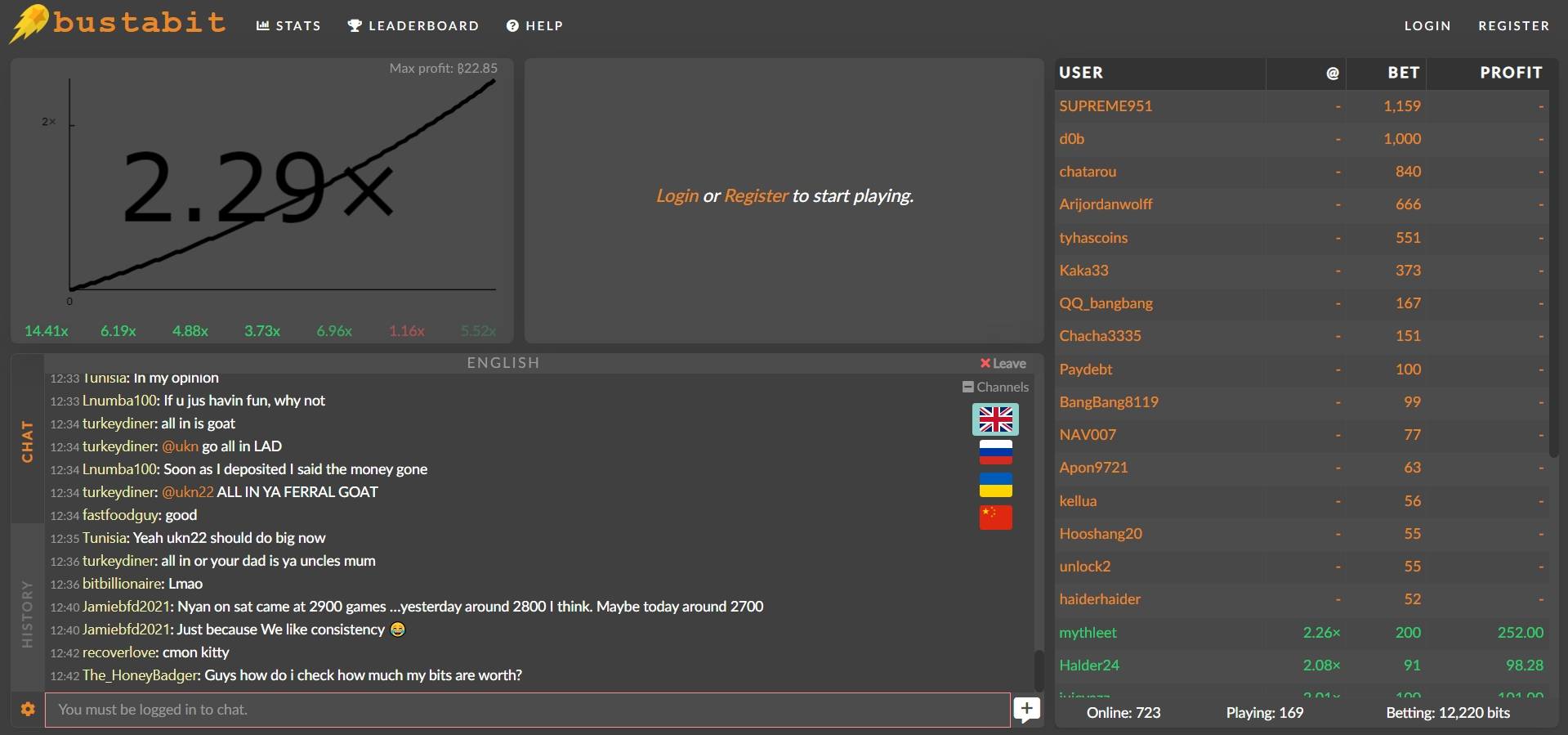Open the 1.16x past game
This screenshot has height=735, width=1568.
[x=407, y=331]
